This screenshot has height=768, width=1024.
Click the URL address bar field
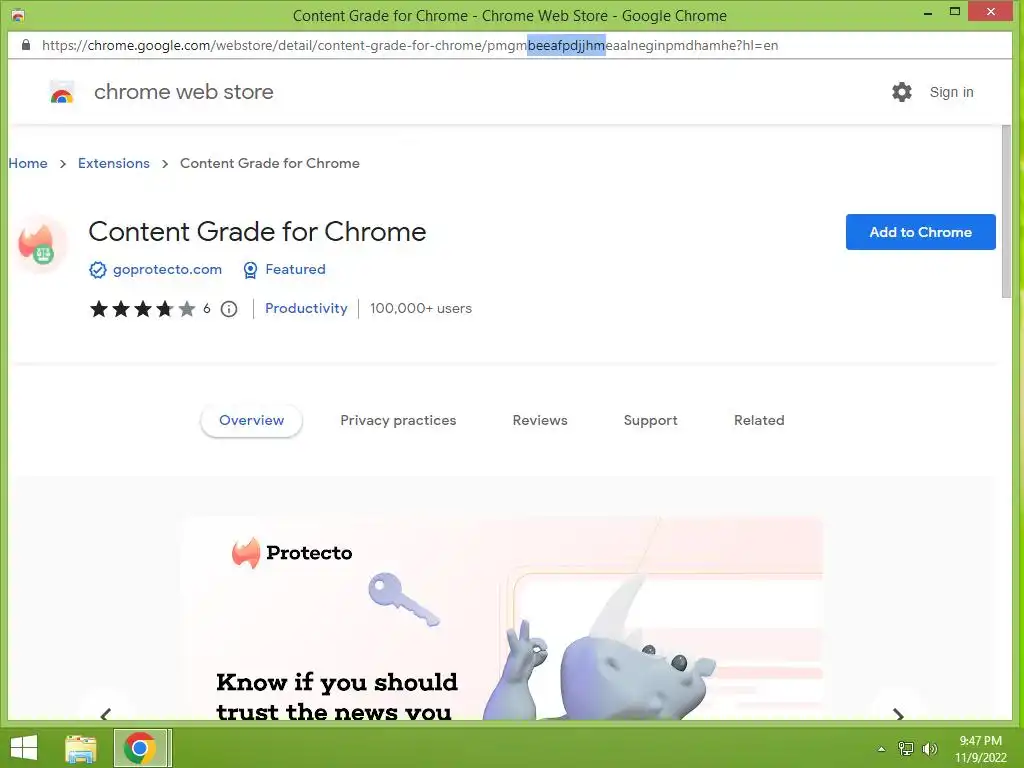pos(509,45)
